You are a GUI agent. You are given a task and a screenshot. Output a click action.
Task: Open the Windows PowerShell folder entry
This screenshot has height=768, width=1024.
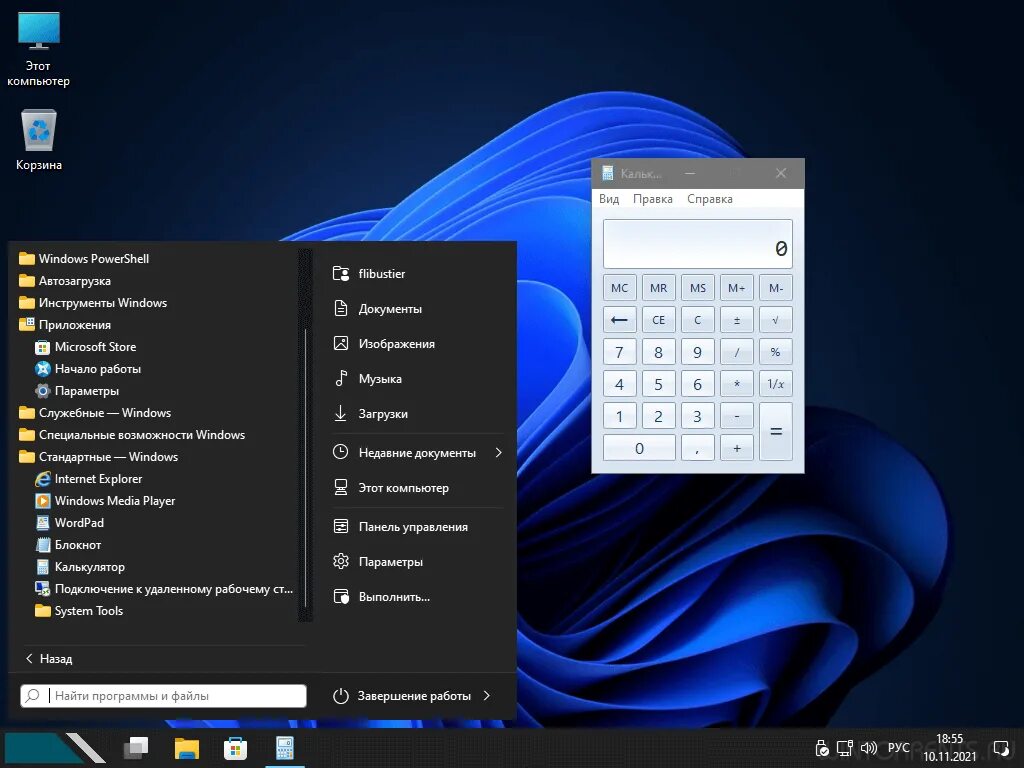[94, 258]
